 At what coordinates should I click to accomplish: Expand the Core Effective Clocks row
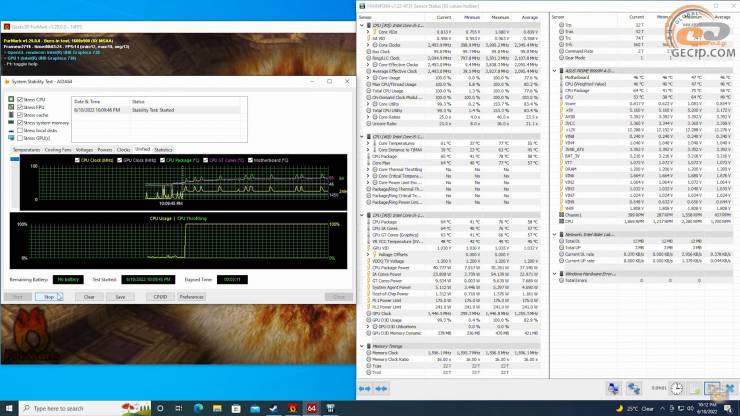click(x=368, y=65)
